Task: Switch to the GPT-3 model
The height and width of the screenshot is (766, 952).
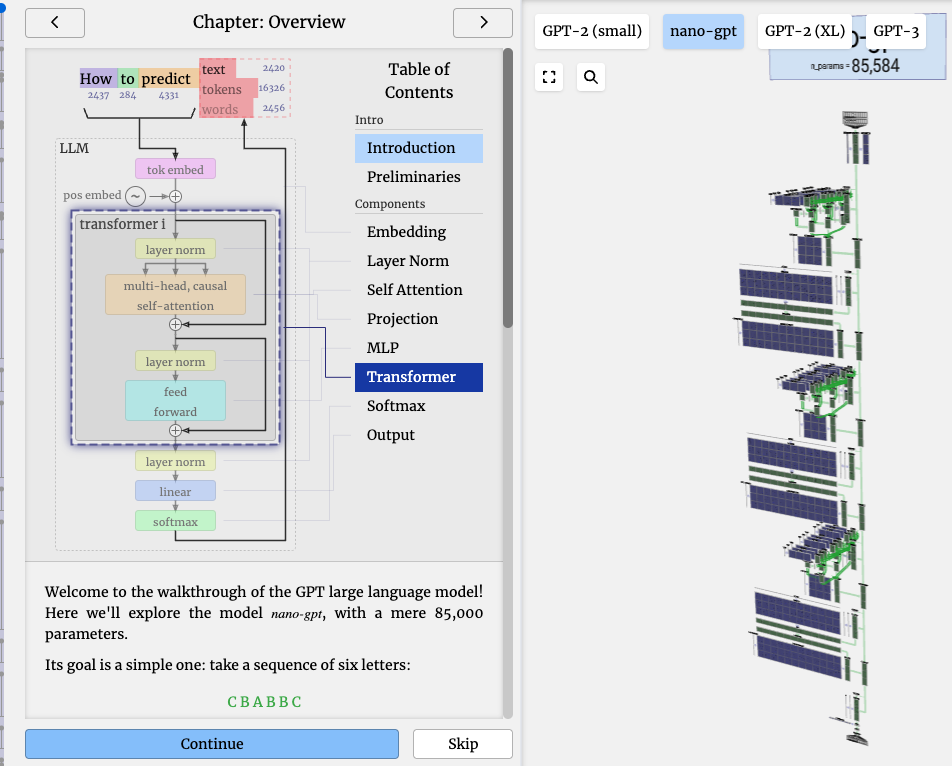Action: (895, 31)
